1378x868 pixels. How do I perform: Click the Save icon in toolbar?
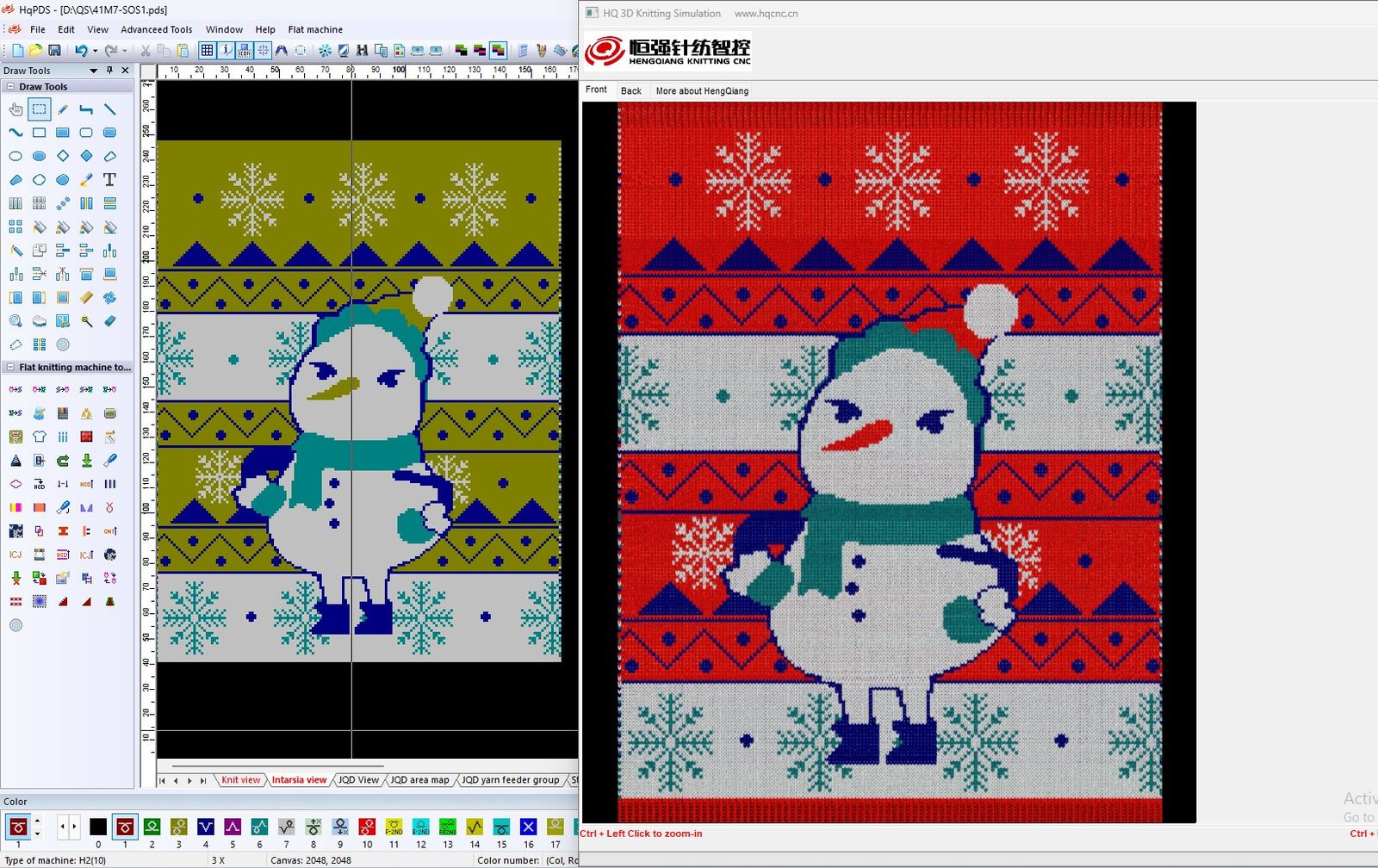pyautogui.click(x=54, y=51)
